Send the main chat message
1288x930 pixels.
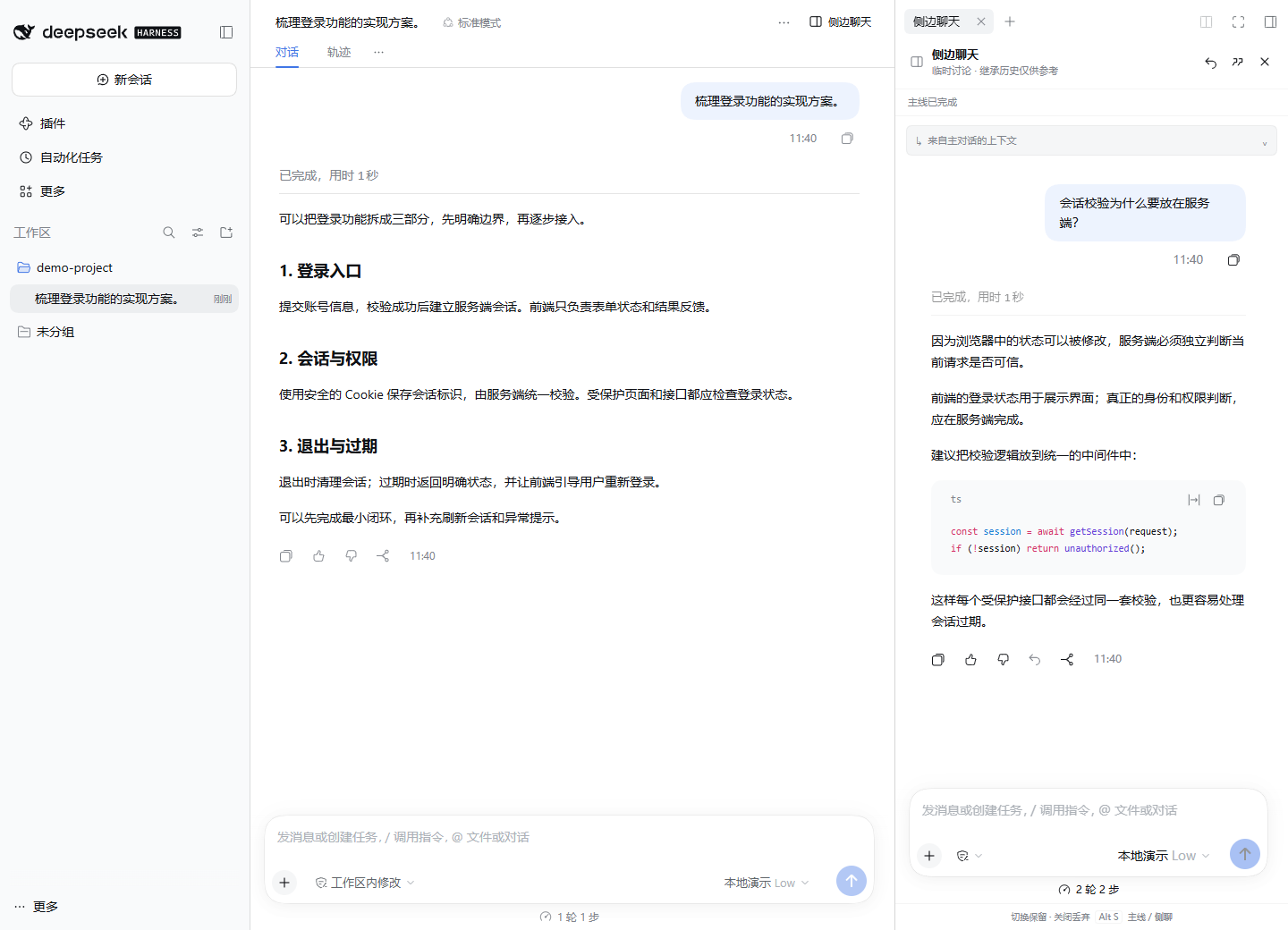click(x=852, y=881)
